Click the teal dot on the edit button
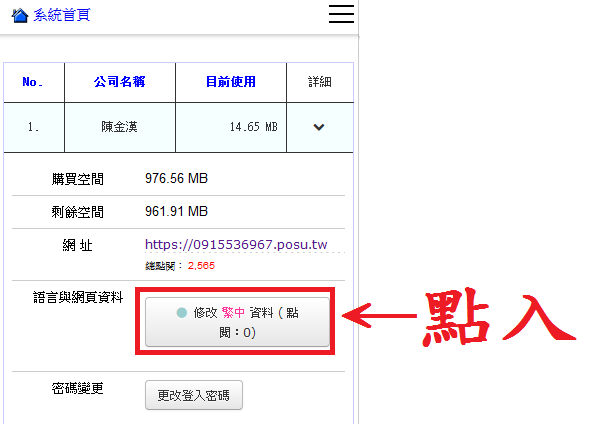Image resolution: width=590 pixels, height=424 pixels. click(182, 313)
